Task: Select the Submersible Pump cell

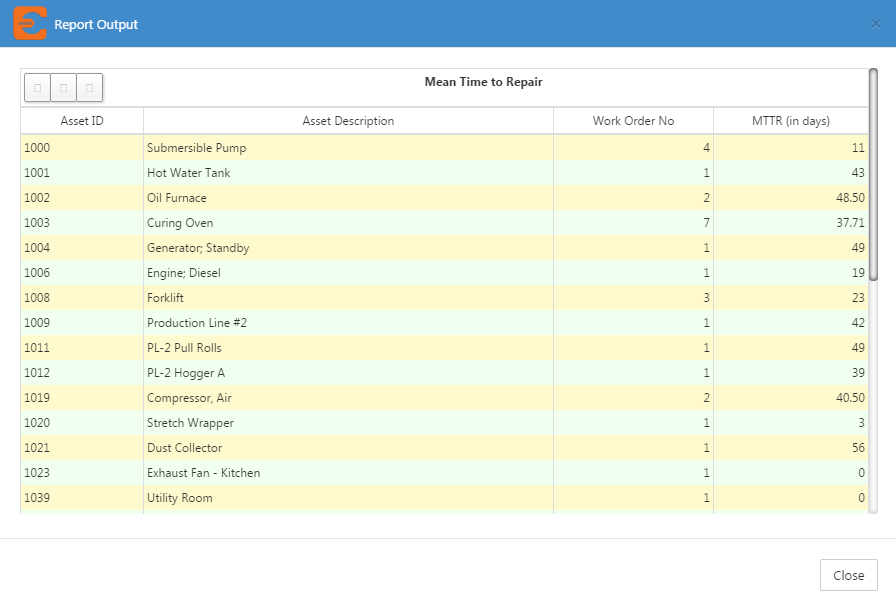Action: click(x=348, y=148)
